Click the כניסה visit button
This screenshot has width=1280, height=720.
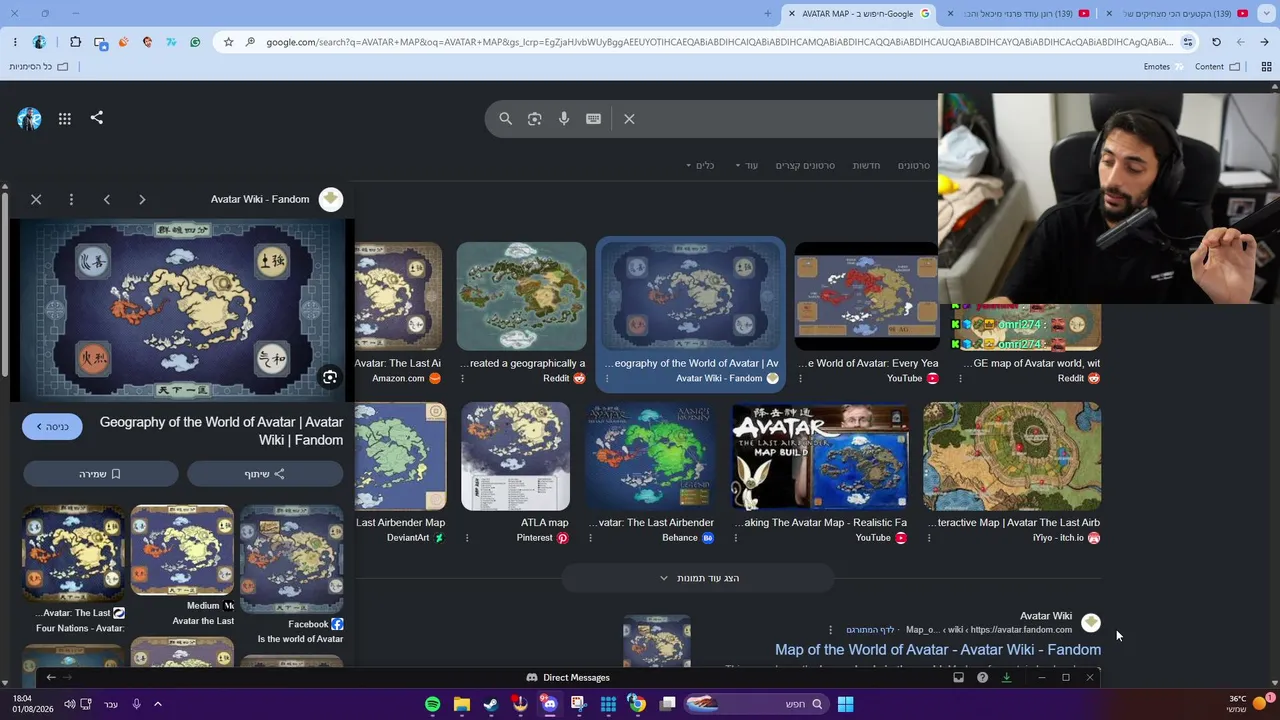52,427
